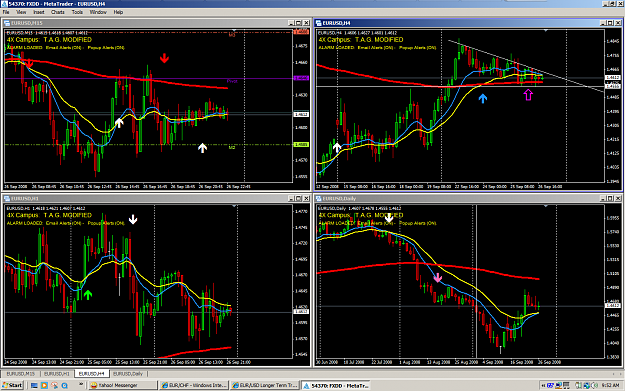Click the 4X Campus T.A.G. MODIFIED label in H4 chart
The height and width of the screenshot is (391, 625).
point(361,40)
